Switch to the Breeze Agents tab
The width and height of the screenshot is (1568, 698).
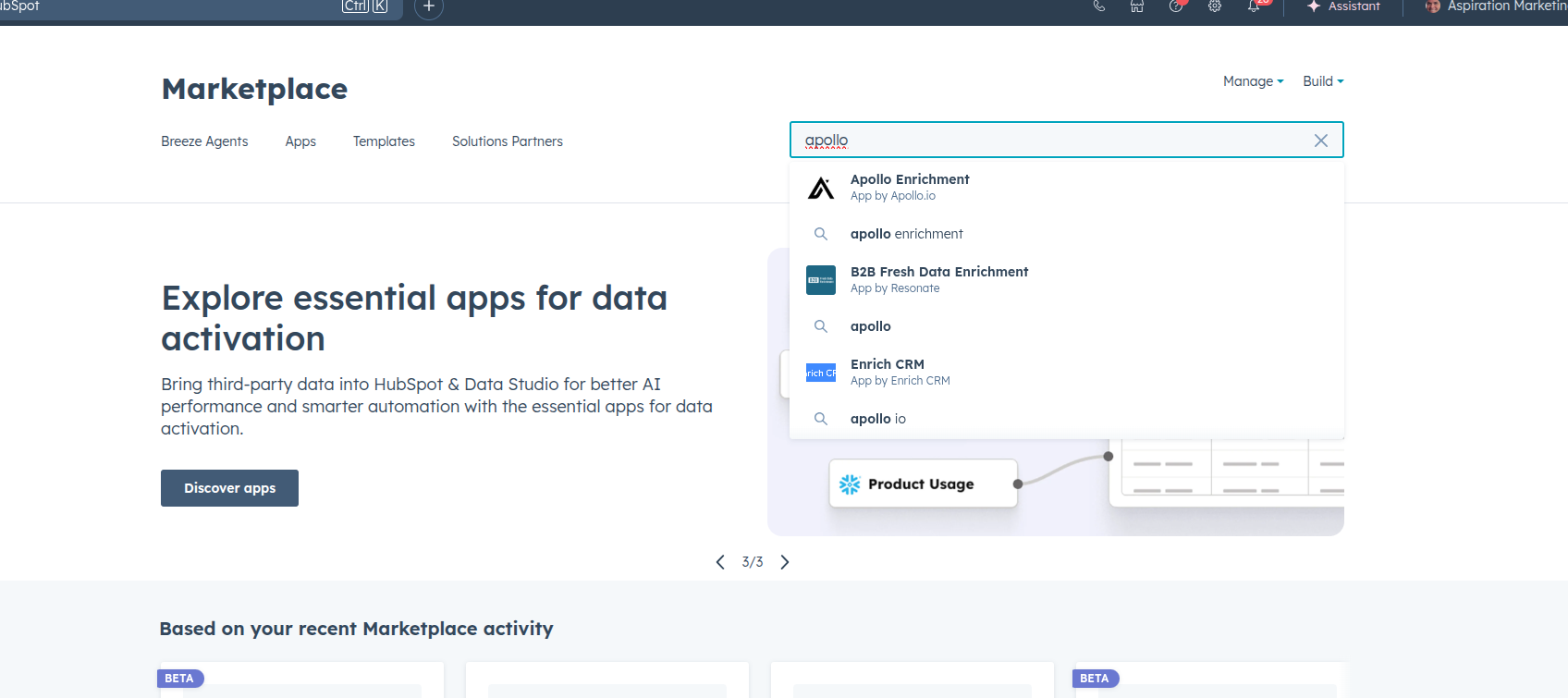[x=204, y=141]
